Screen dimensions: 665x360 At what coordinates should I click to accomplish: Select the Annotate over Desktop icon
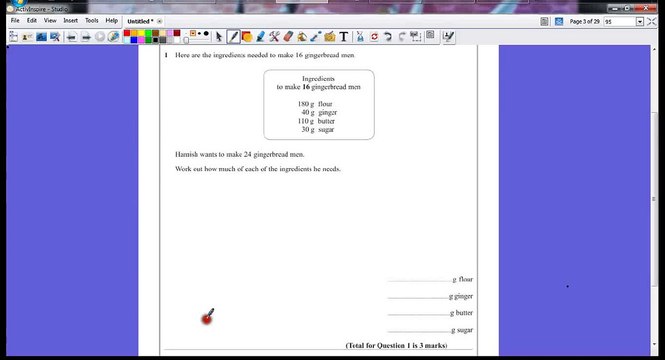coord(41,37)
